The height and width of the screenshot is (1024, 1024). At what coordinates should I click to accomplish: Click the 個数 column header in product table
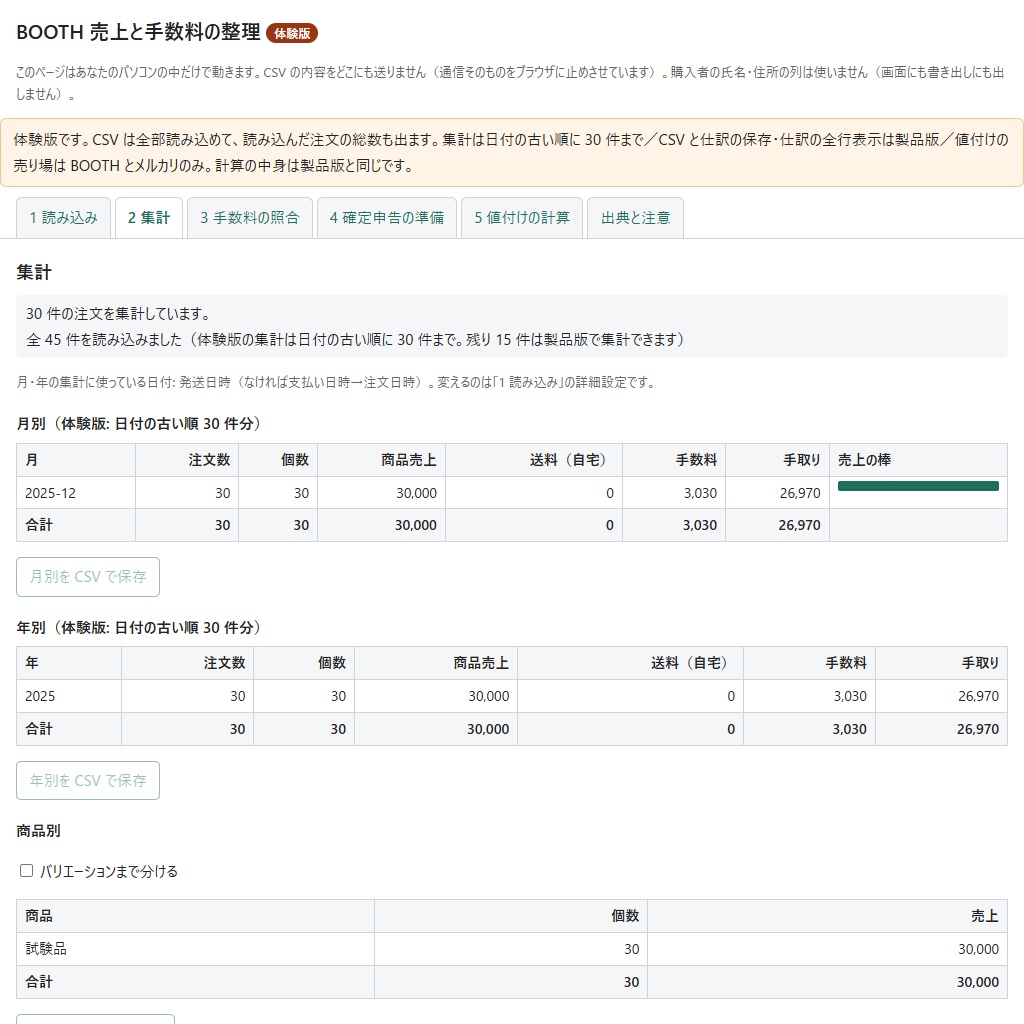511,916
